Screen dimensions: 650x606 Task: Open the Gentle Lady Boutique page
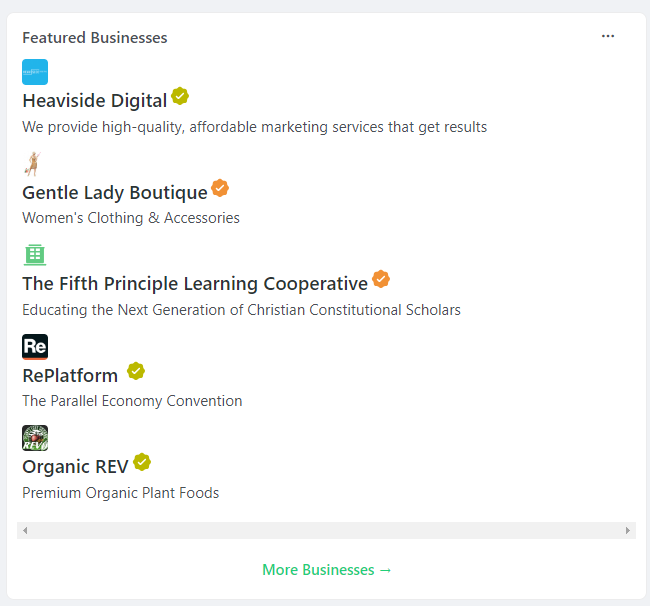115,193
